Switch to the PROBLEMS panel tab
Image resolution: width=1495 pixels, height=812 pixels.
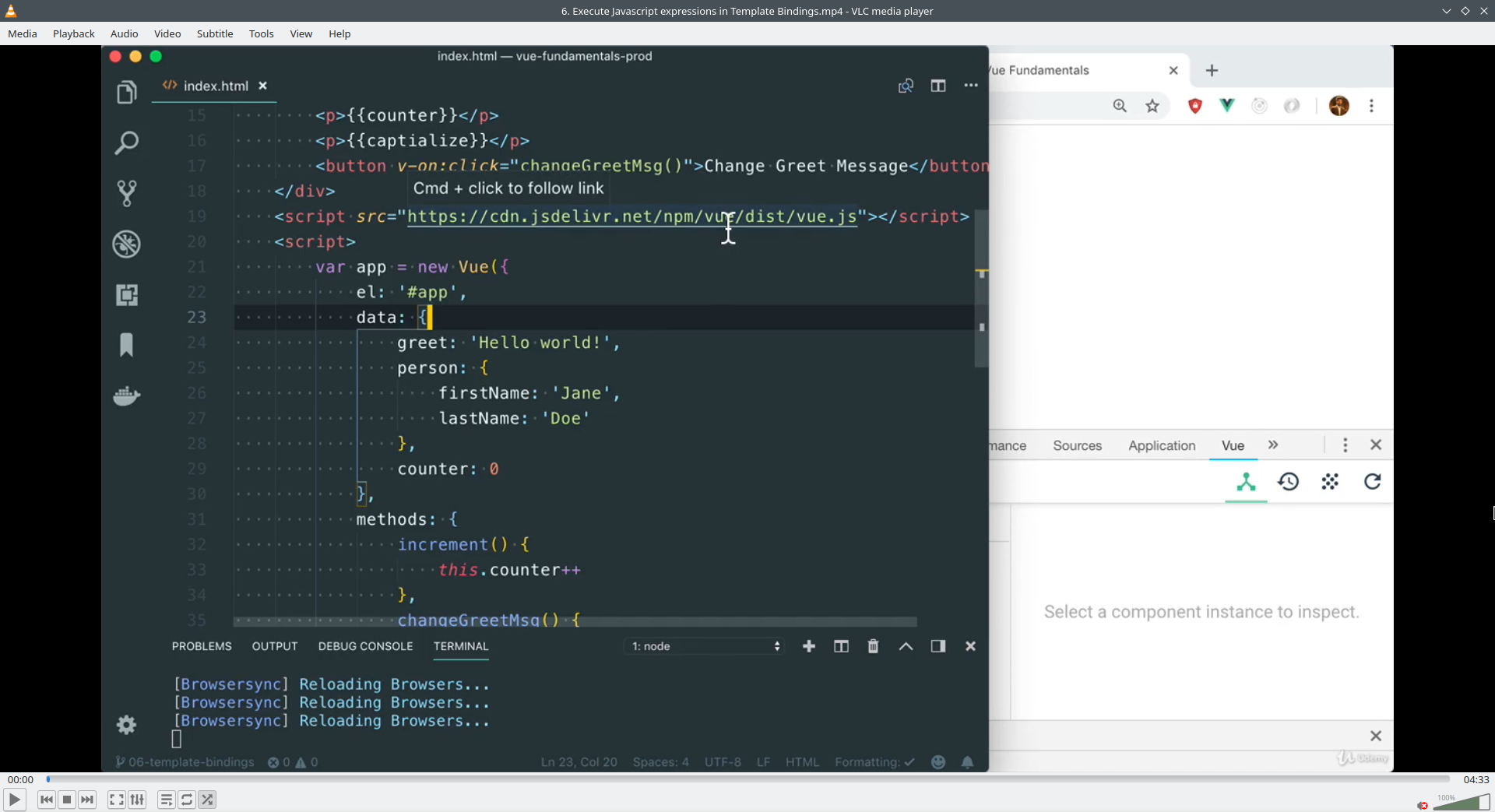(x=202, y=646)
